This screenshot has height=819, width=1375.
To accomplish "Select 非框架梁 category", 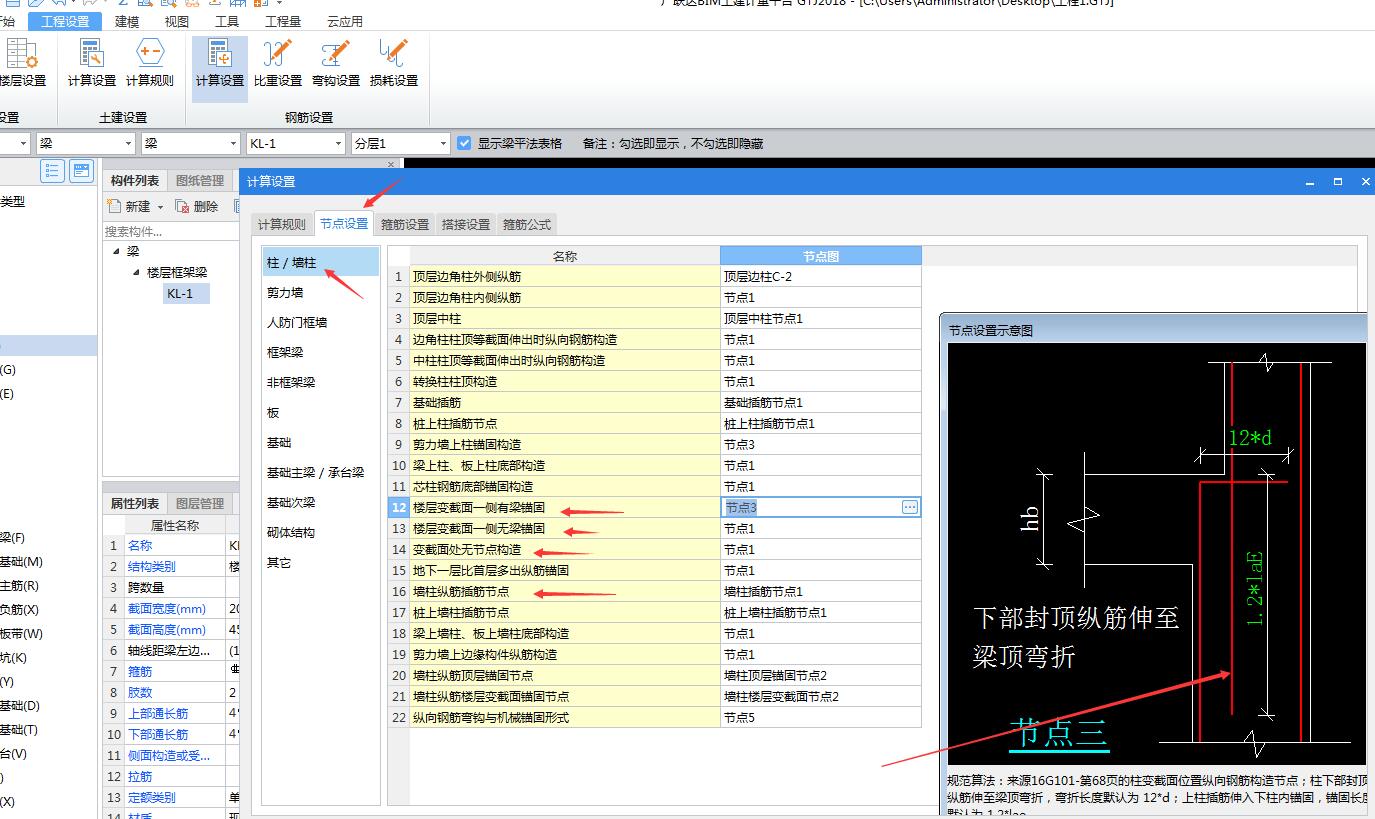I will coord(321,382).
